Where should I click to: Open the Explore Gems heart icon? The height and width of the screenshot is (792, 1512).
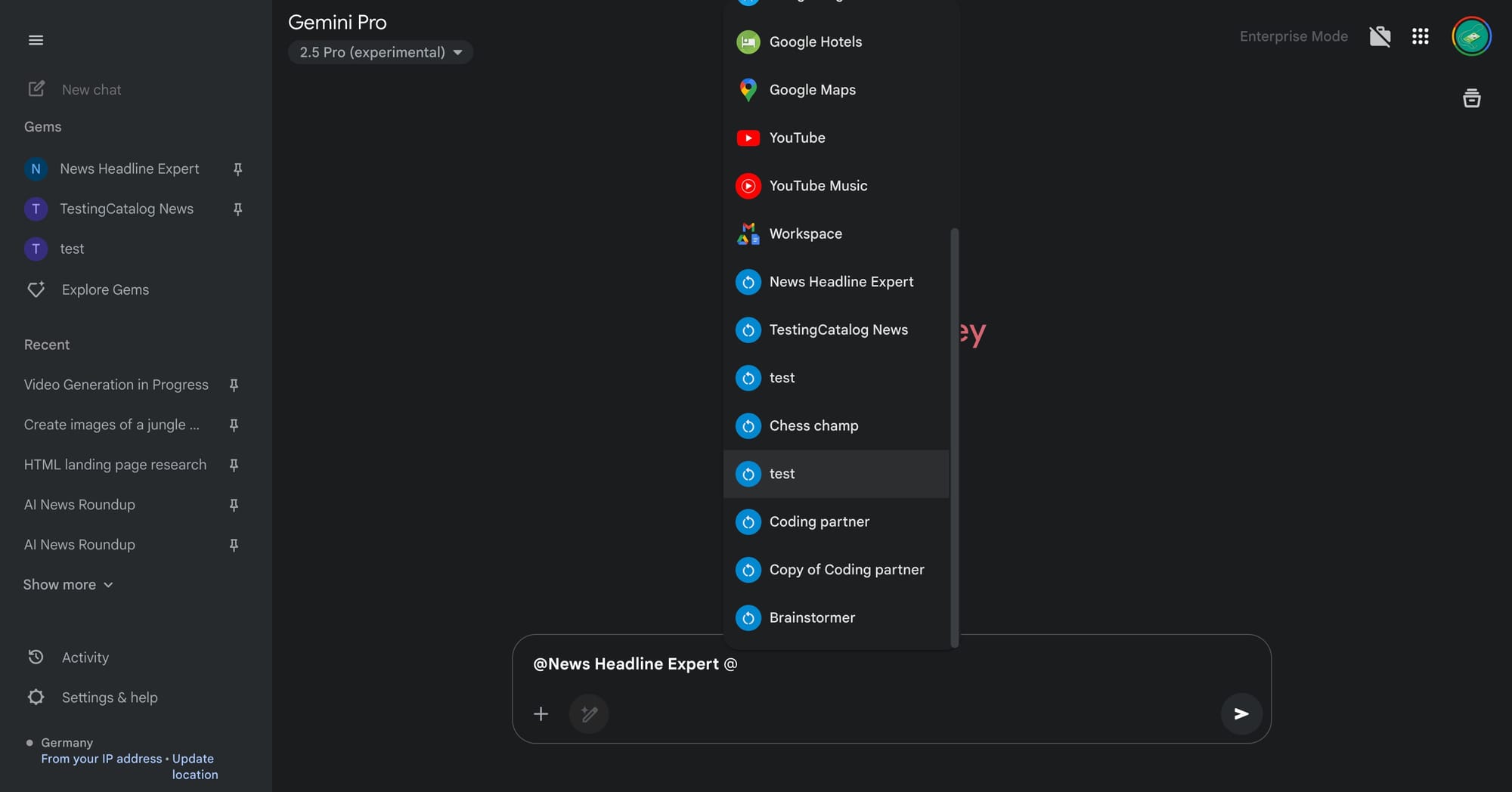(x=36, y=289)
